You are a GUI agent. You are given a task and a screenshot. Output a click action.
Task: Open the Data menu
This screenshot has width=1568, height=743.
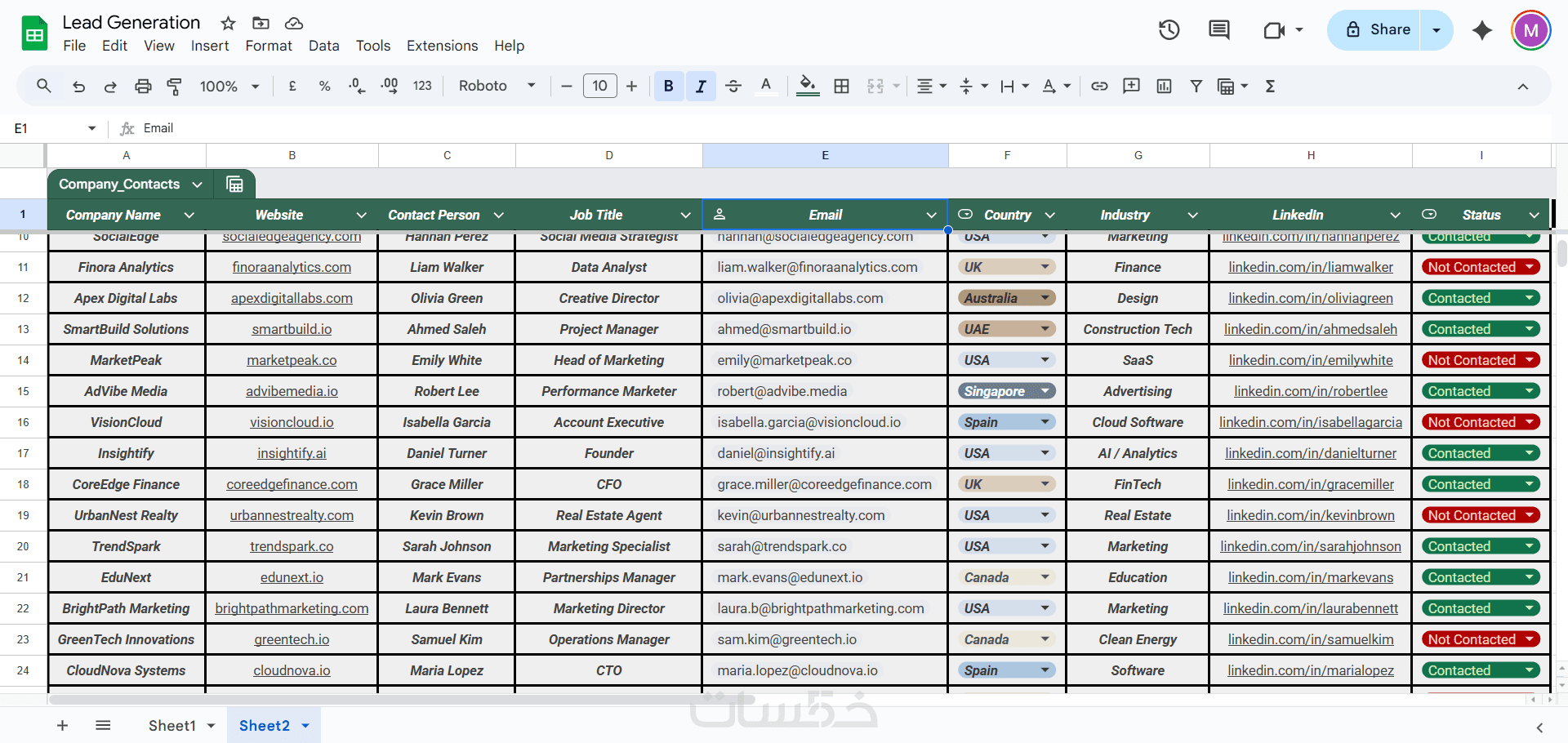click(324, 46)
